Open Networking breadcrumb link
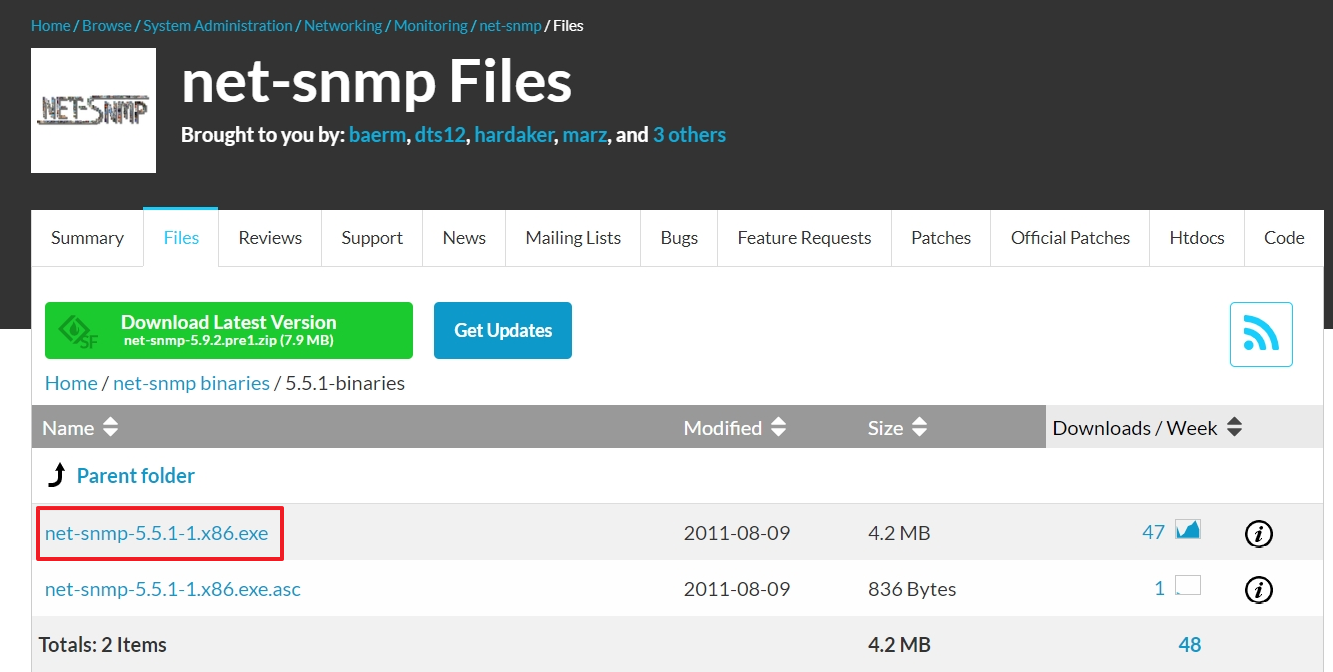The image size is (1333, 672). coord(343,25)
